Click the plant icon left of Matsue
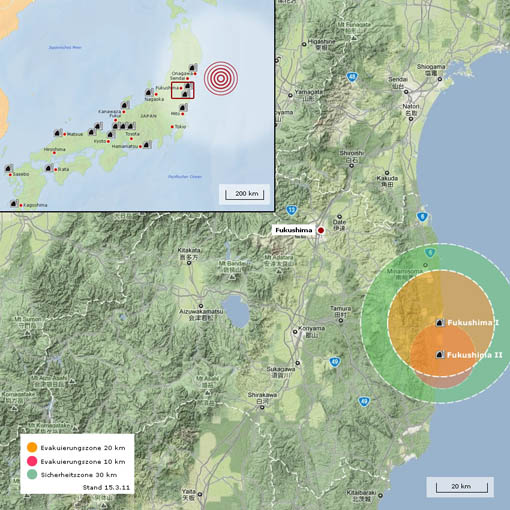 click(58, 133)
